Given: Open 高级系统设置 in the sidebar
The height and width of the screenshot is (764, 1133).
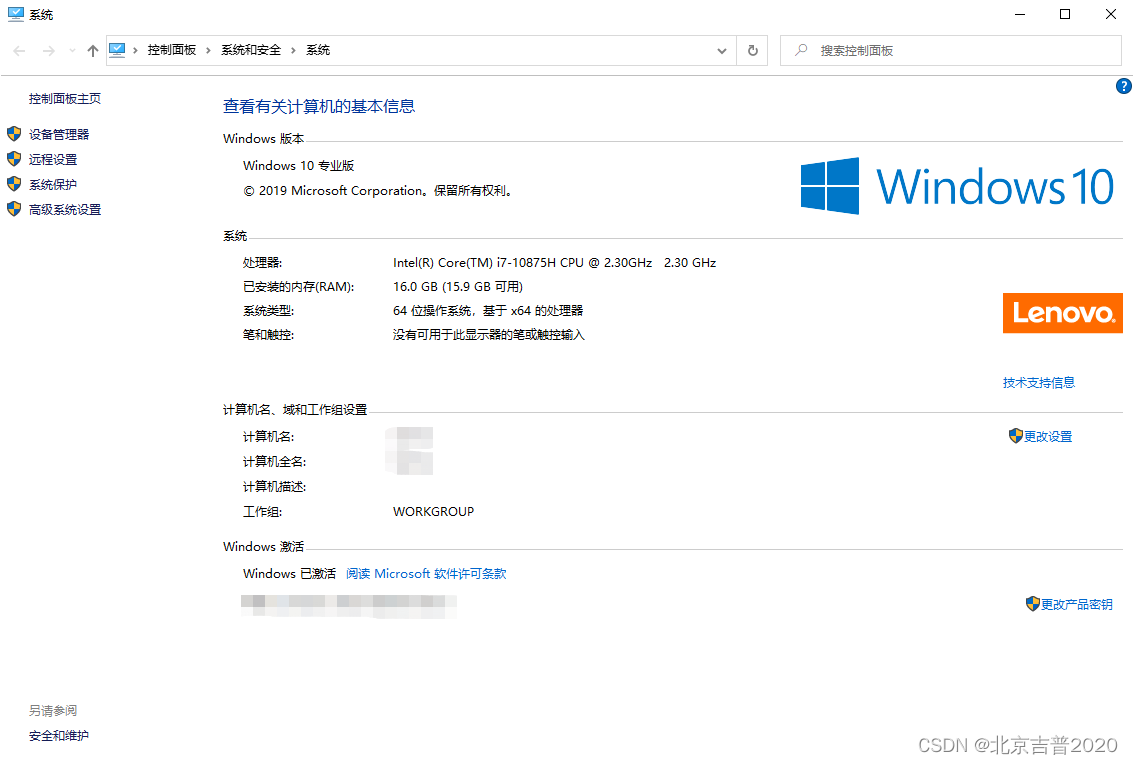Looking at the screenshot, I should [65, 210].
